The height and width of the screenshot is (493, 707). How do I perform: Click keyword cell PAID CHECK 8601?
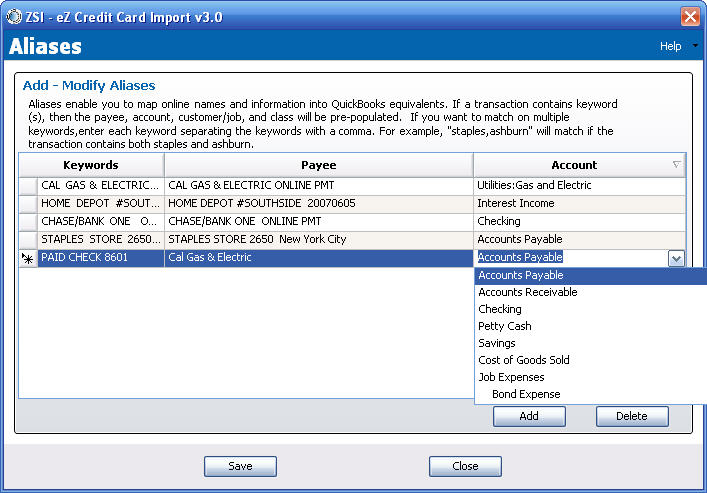(x=101, y=258)
